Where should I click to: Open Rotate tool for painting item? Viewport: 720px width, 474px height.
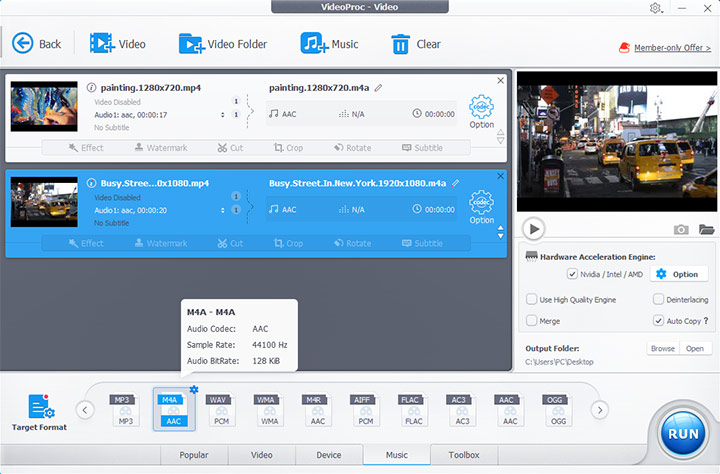353,148
